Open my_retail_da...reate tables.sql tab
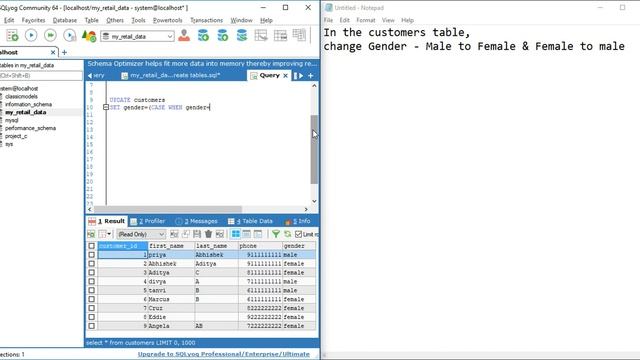Viewport: 640px width, 360px height. 171,76
